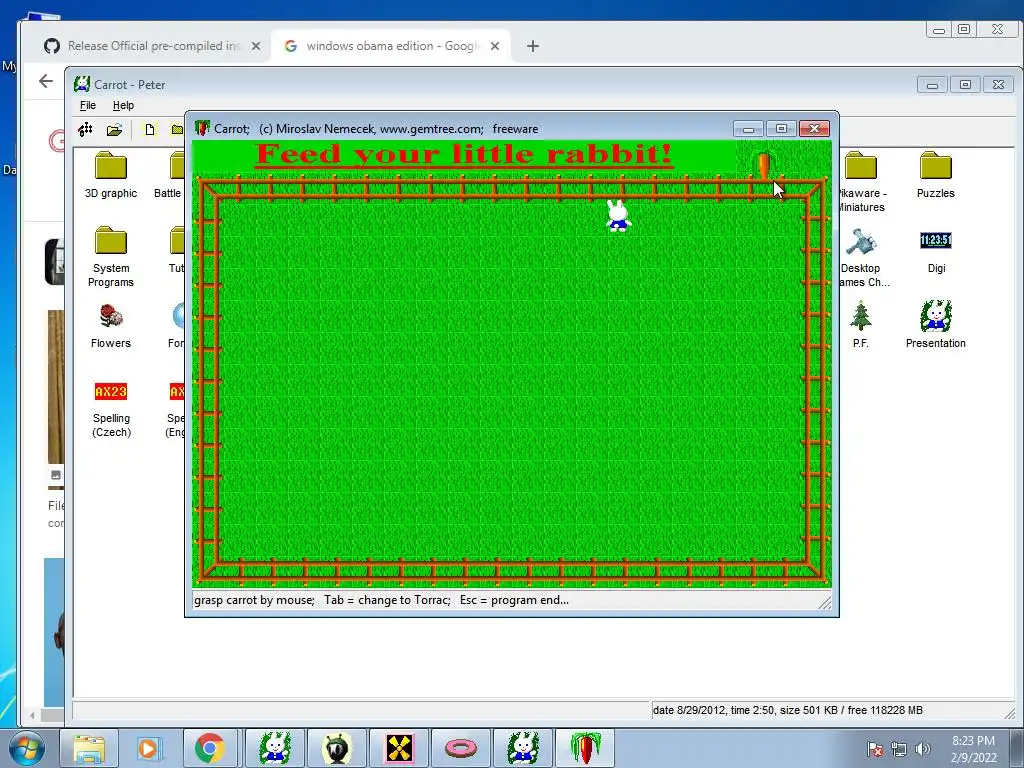The width and height of the screenshot is (1024, 768).
Task: Close the GitHub Release tab
Action: [256, 46]
